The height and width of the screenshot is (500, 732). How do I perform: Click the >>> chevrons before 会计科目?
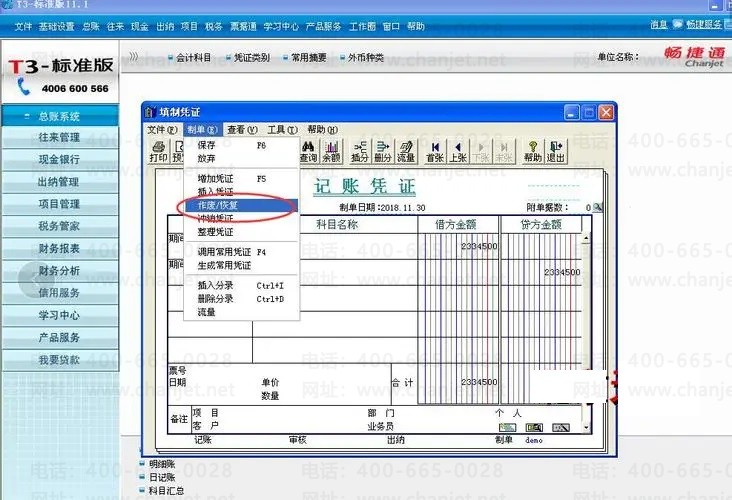[x=134, y=57]
